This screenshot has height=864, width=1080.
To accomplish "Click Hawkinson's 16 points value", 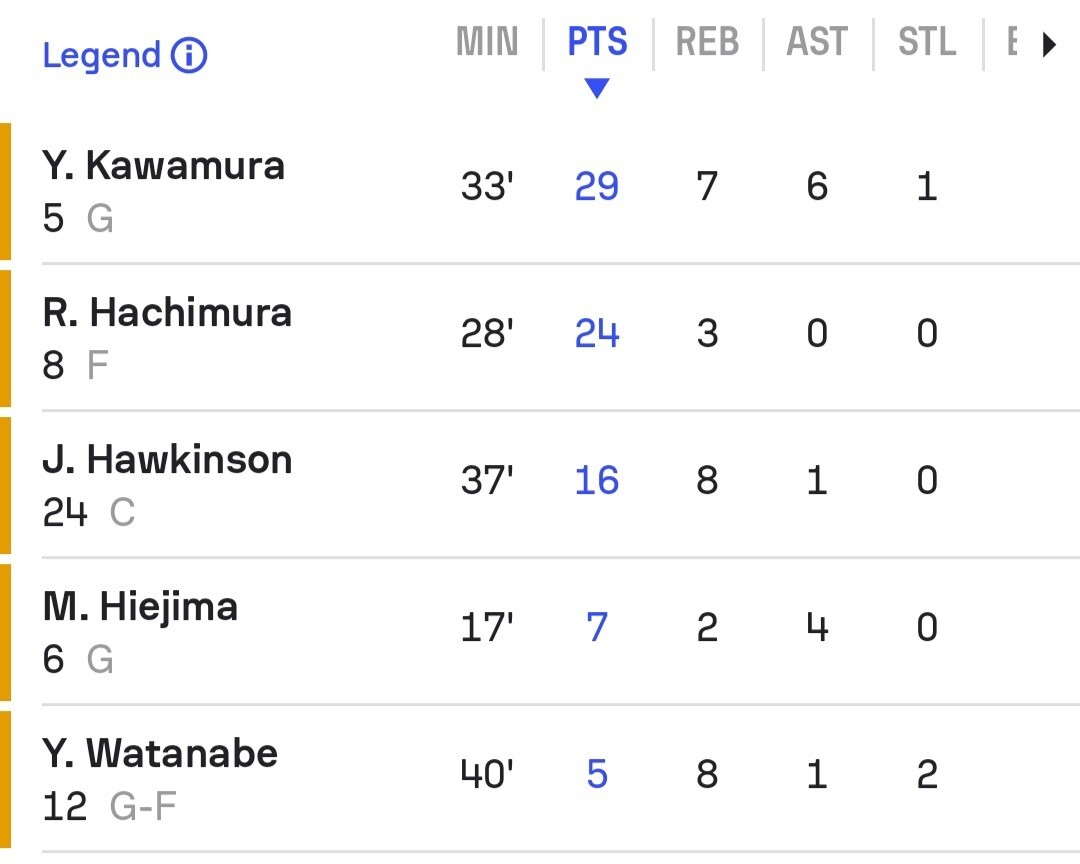I will [x=597, y=481].
